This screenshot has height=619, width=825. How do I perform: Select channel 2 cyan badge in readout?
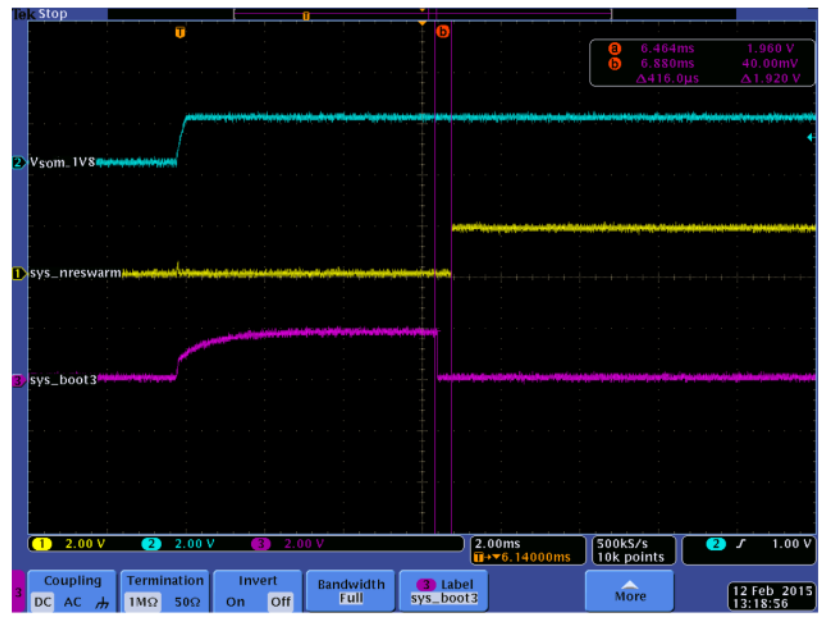click(x=151, y=544)
